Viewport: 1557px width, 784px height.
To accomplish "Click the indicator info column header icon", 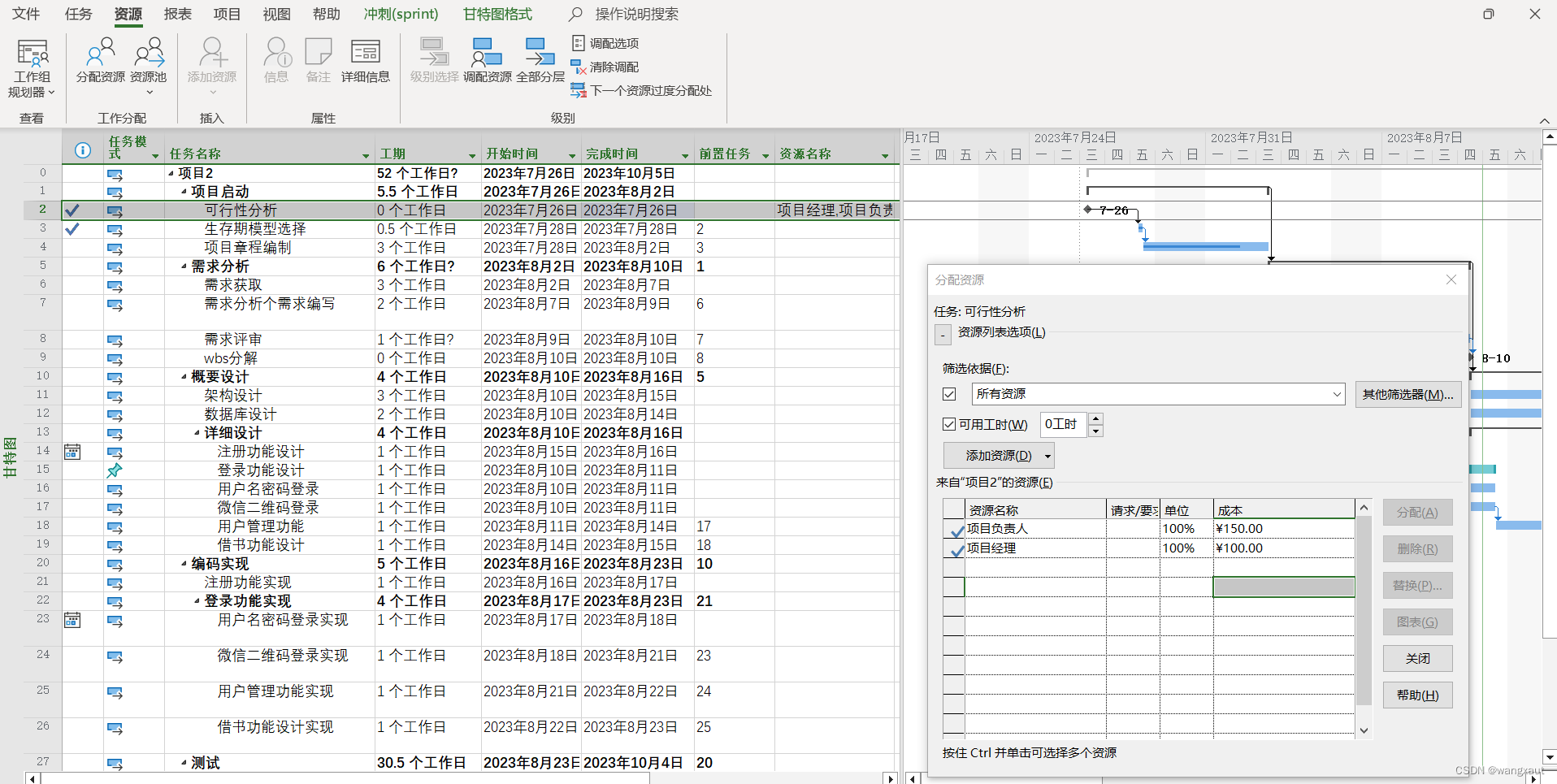I will [82, 150].
